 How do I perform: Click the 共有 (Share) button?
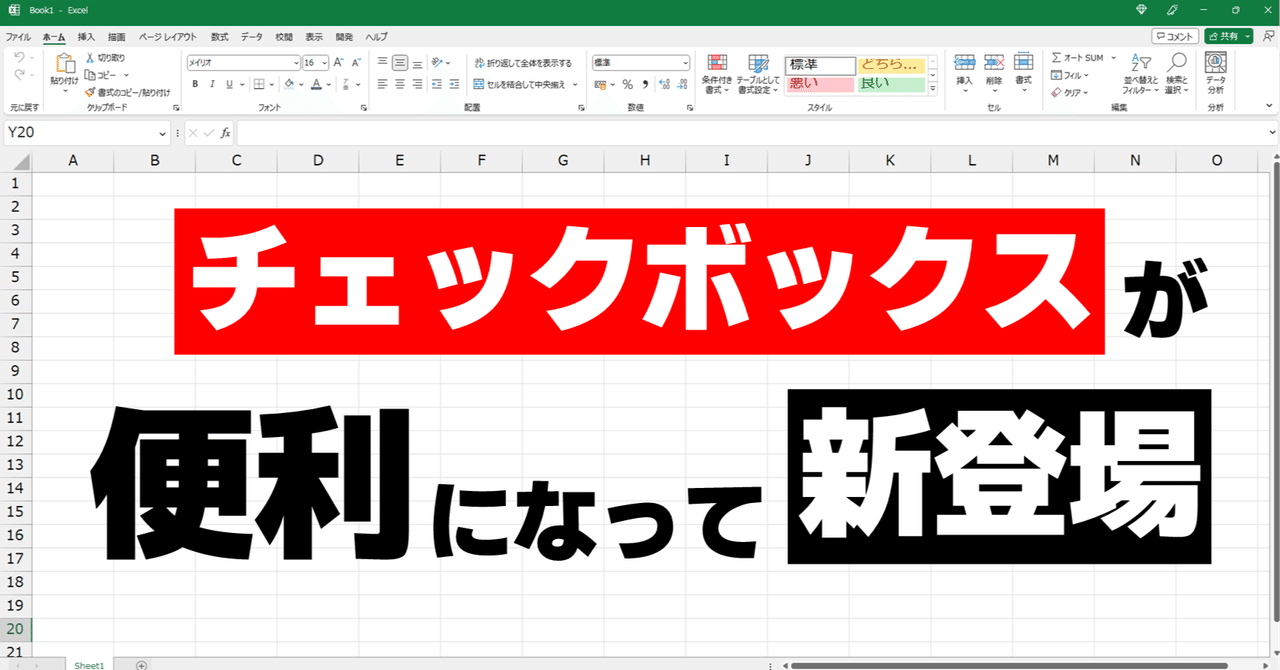1228,35
